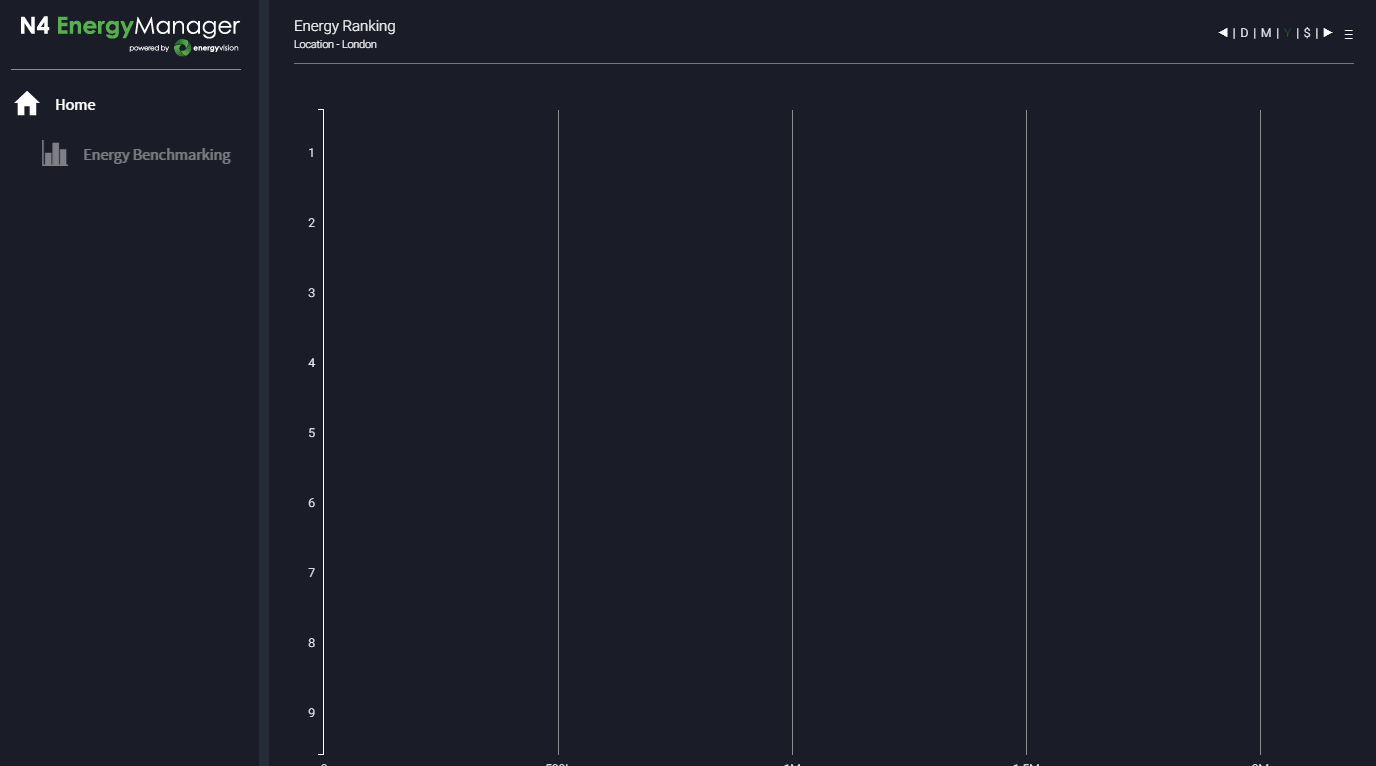Click the Energy Ranking chart title
This screenshot has height=766, width=1376.
tap(345, 26)
